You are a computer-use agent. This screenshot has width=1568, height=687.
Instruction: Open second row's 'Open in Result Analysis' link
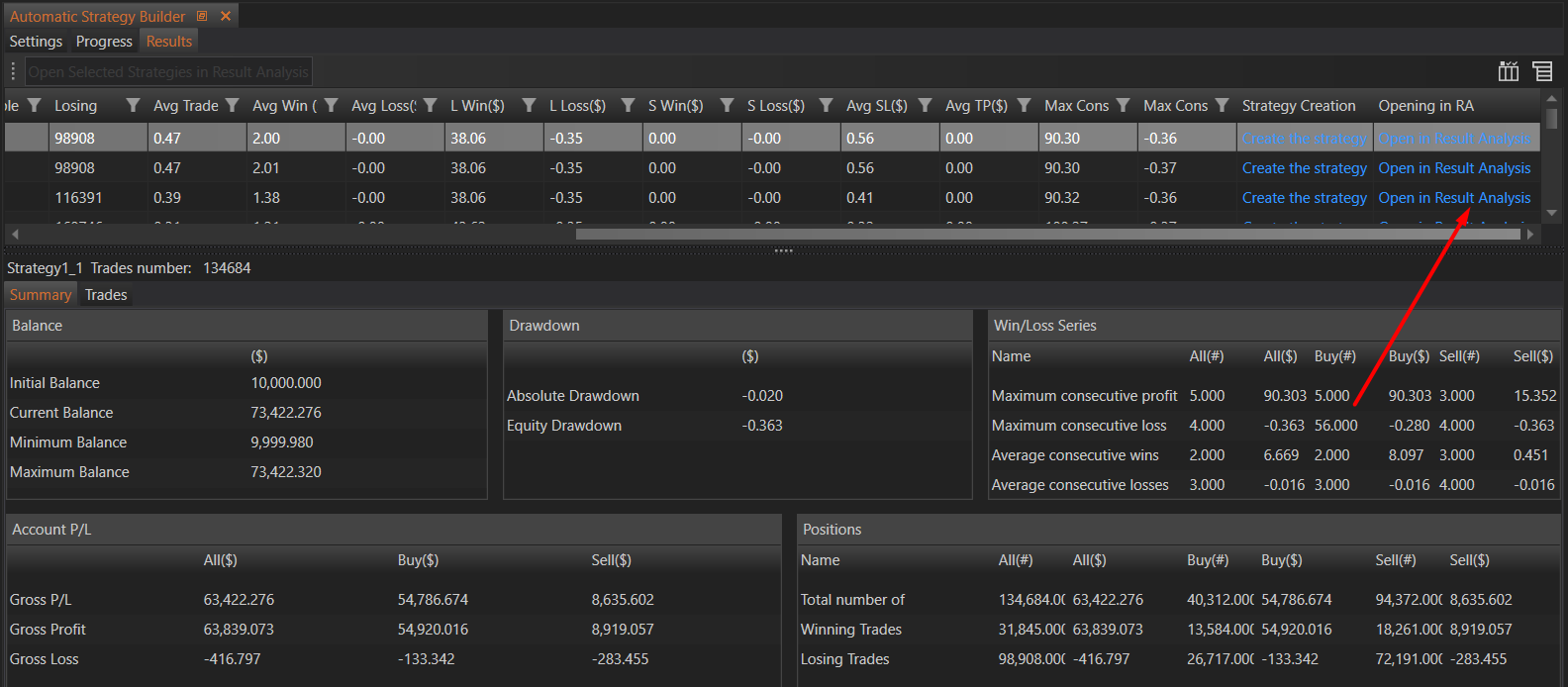click(1454, 168)
